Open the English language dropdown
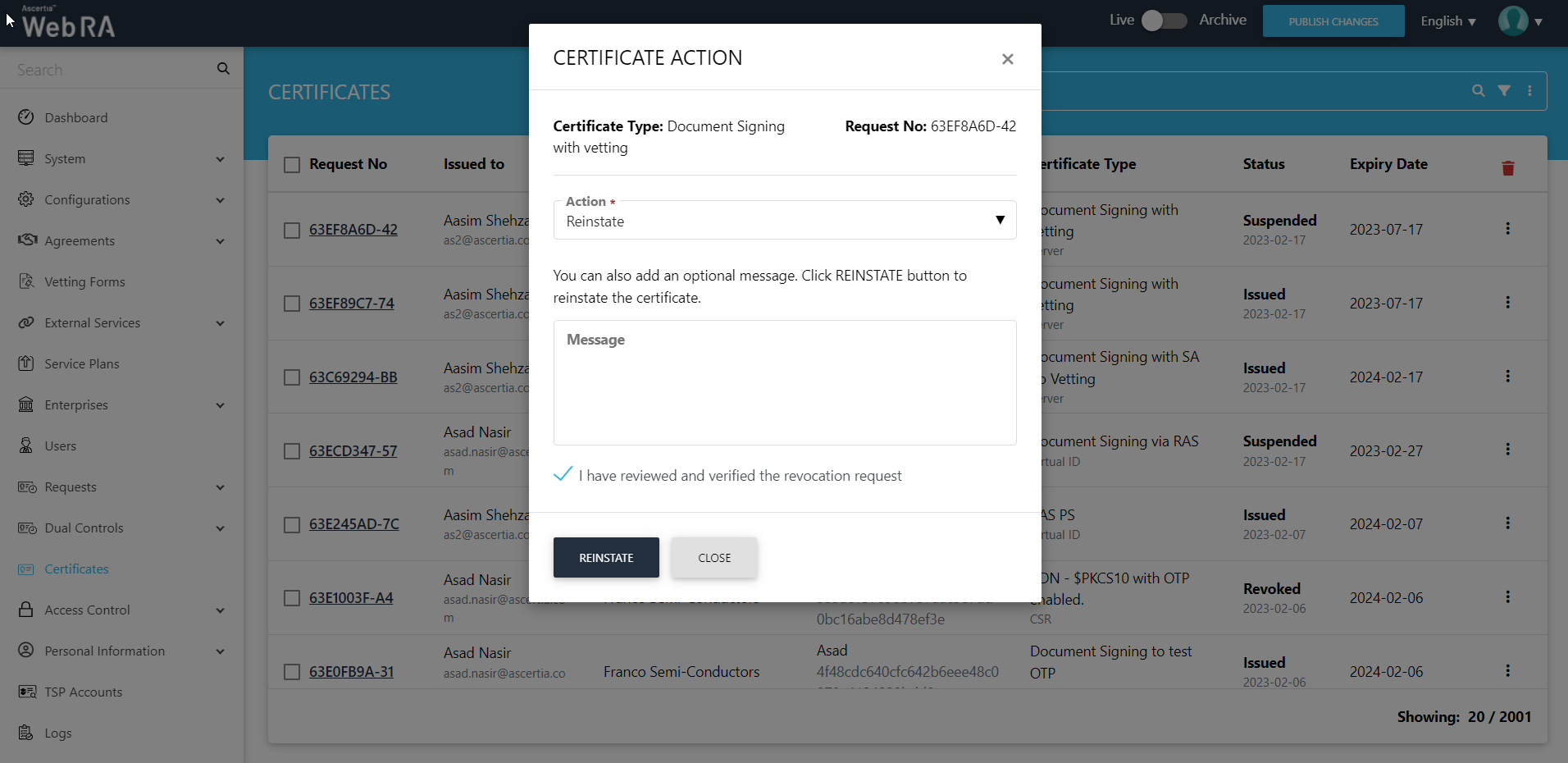 (1447, 21)
